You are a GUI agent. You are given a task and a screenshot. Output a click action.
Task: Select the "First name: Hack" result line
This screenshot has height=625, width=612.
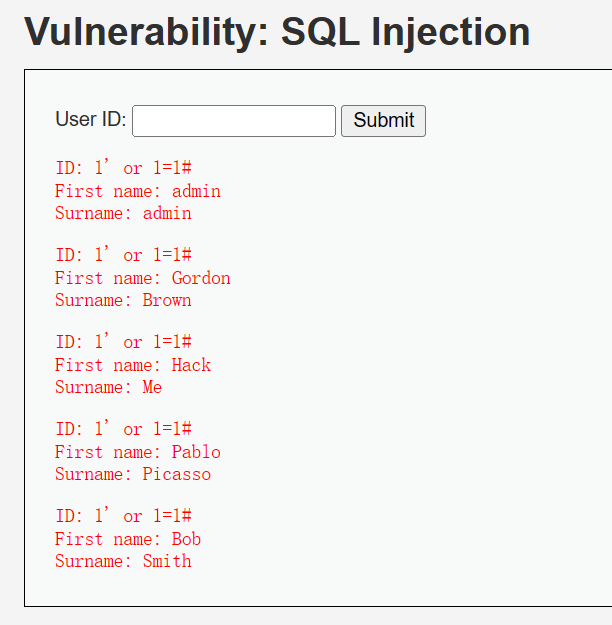[133, 365]
